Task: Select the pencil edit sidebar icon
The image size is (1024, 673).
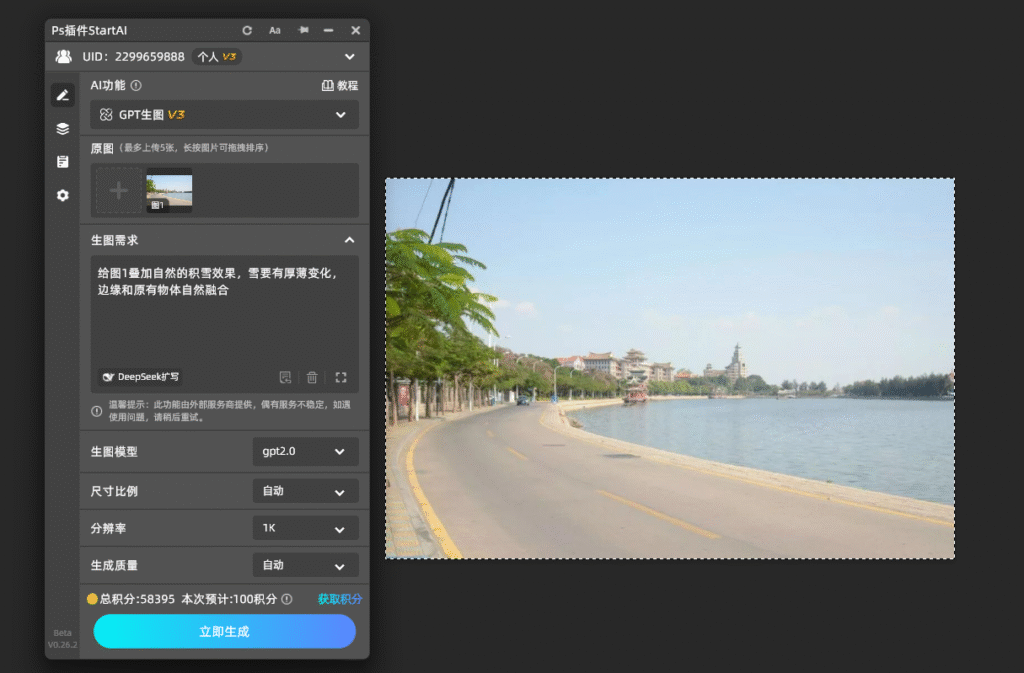Action: pyautogui.click(x=63, y=95)
